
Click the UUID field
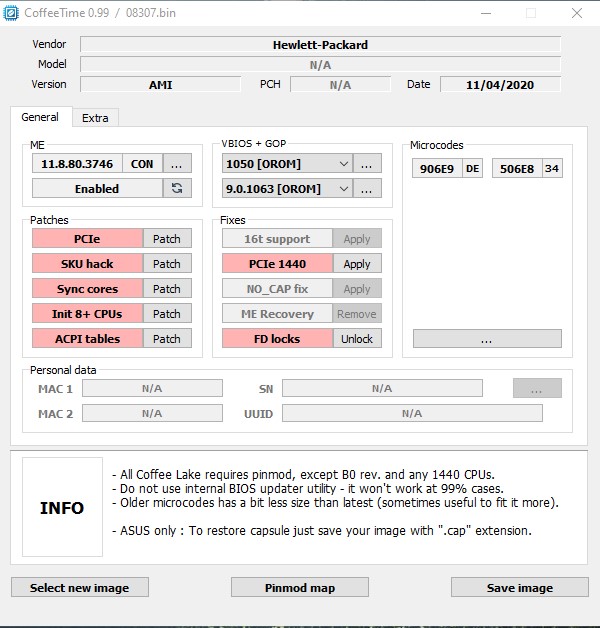pos(412,413)
